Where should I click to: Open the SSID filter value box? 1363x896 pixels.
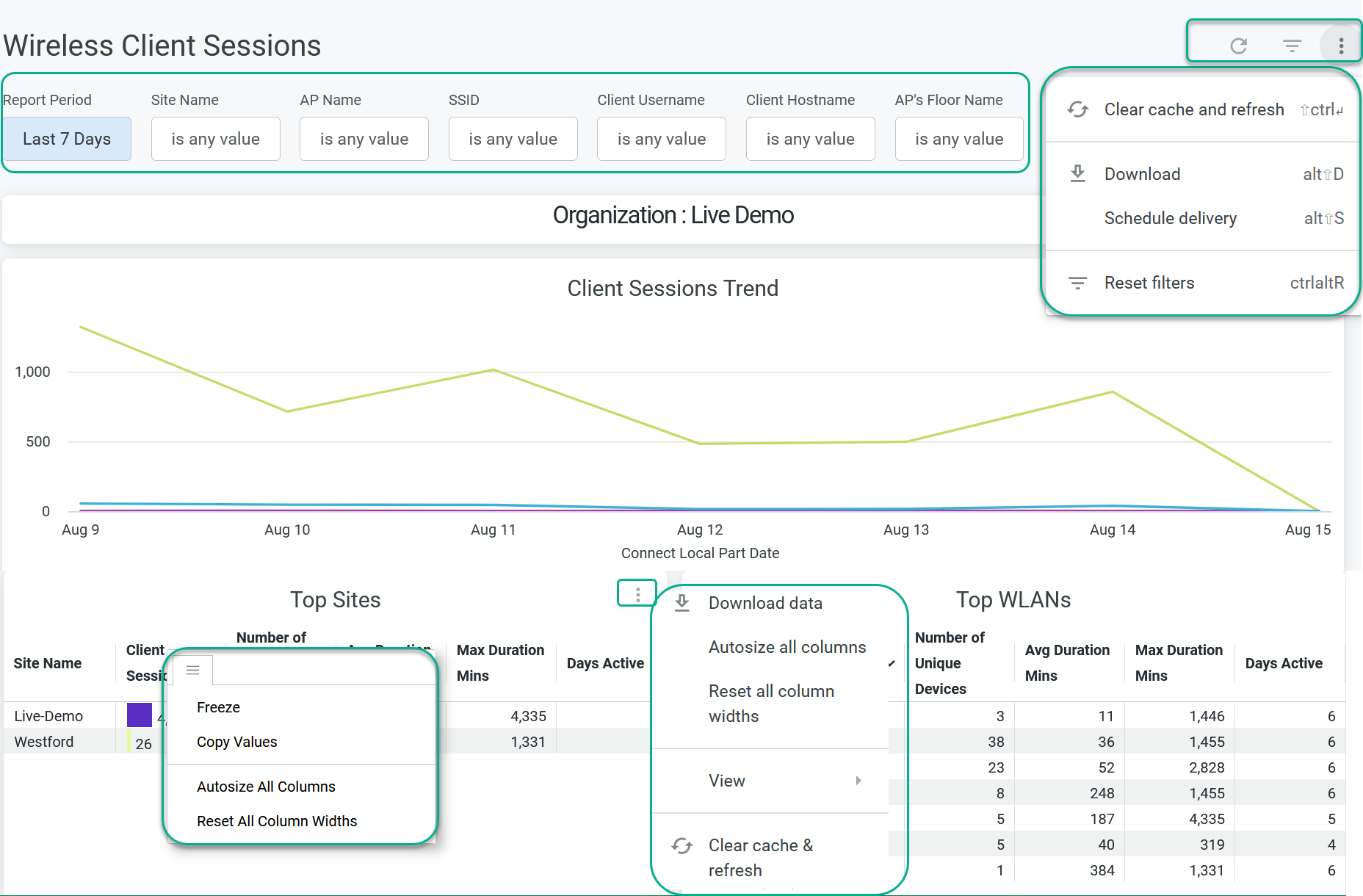click(513, 139)
